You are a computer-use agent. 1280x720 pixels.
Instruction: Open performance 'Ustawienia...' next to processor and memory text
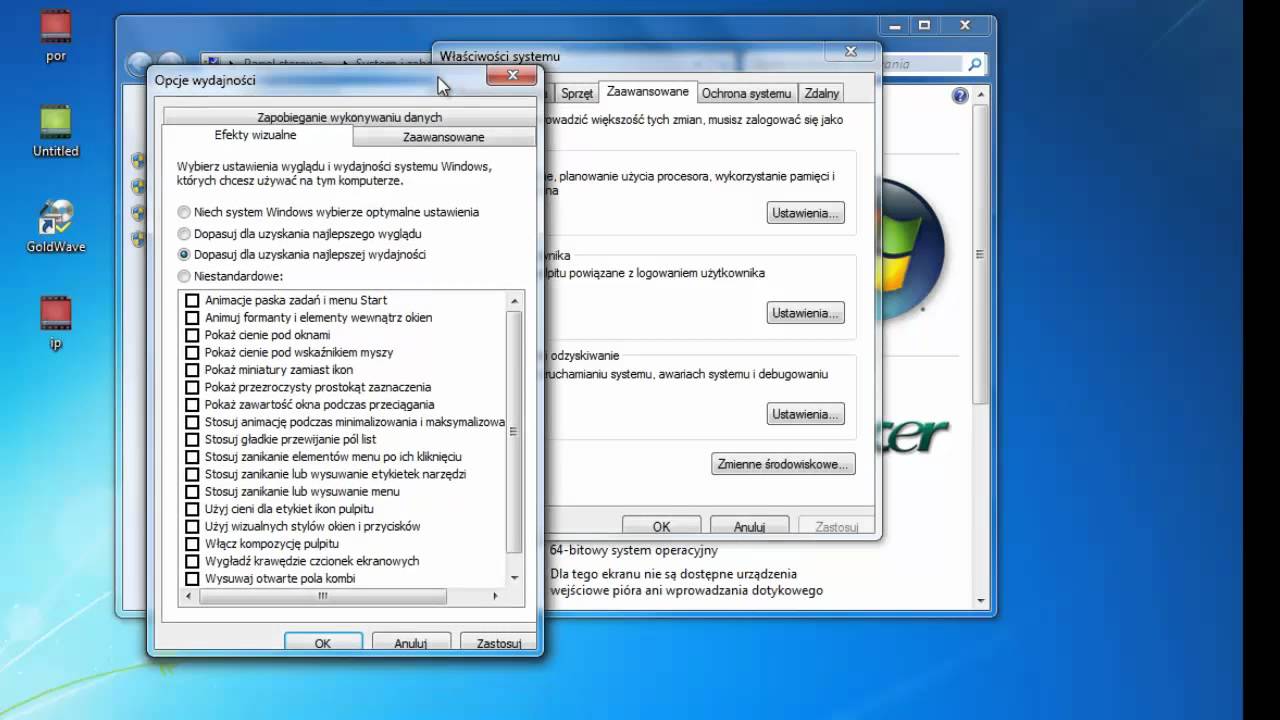(x=806, y=213)
